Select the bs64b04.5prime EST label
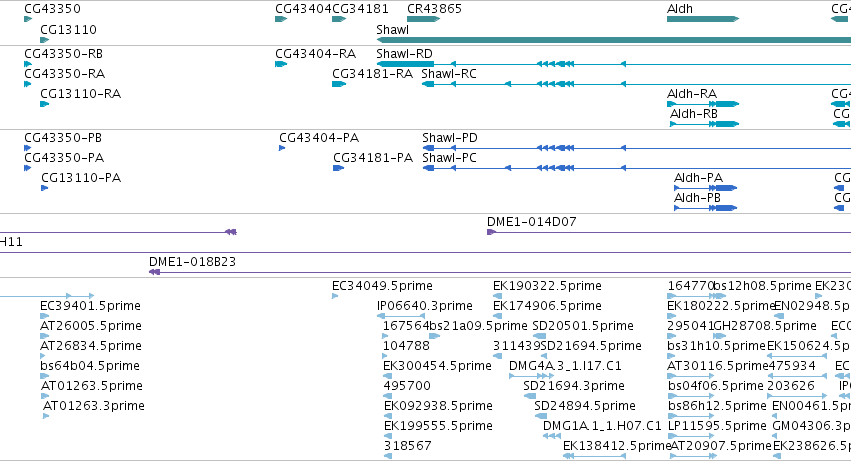The height and width of the screenshot is (461, 851). pyautogui.click(x=90, y=367)
